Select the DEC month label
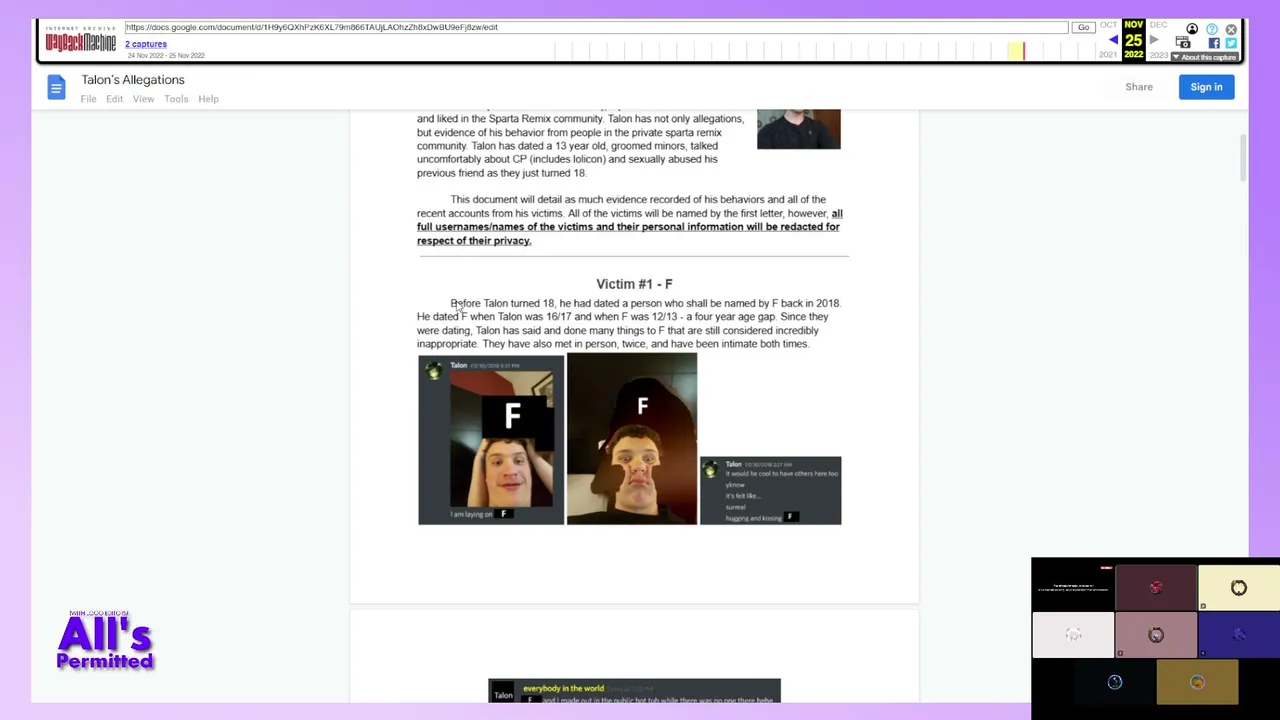 pyautogui.click(x=1158, y=25)
